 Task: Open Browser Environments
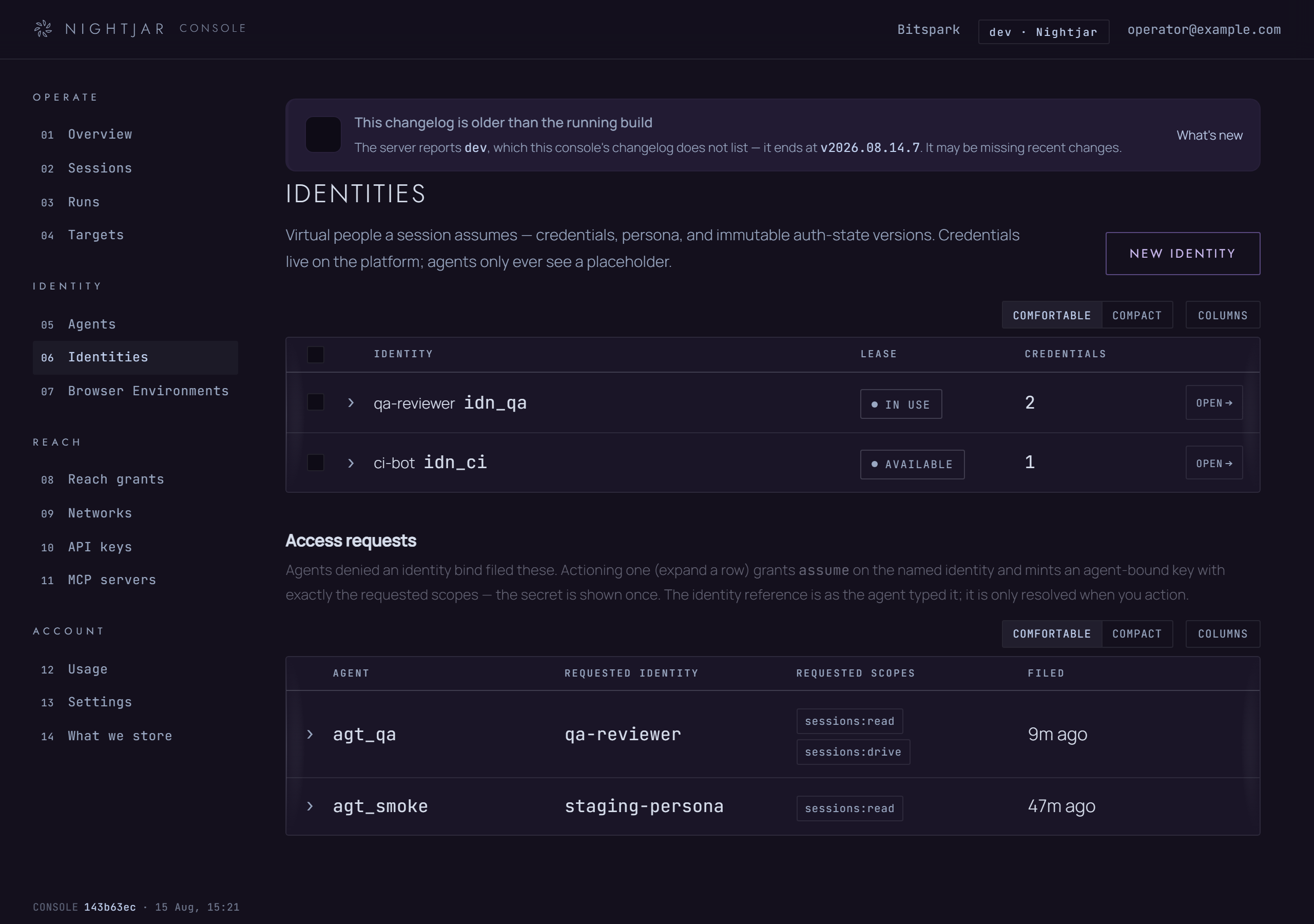coord(135,391)
